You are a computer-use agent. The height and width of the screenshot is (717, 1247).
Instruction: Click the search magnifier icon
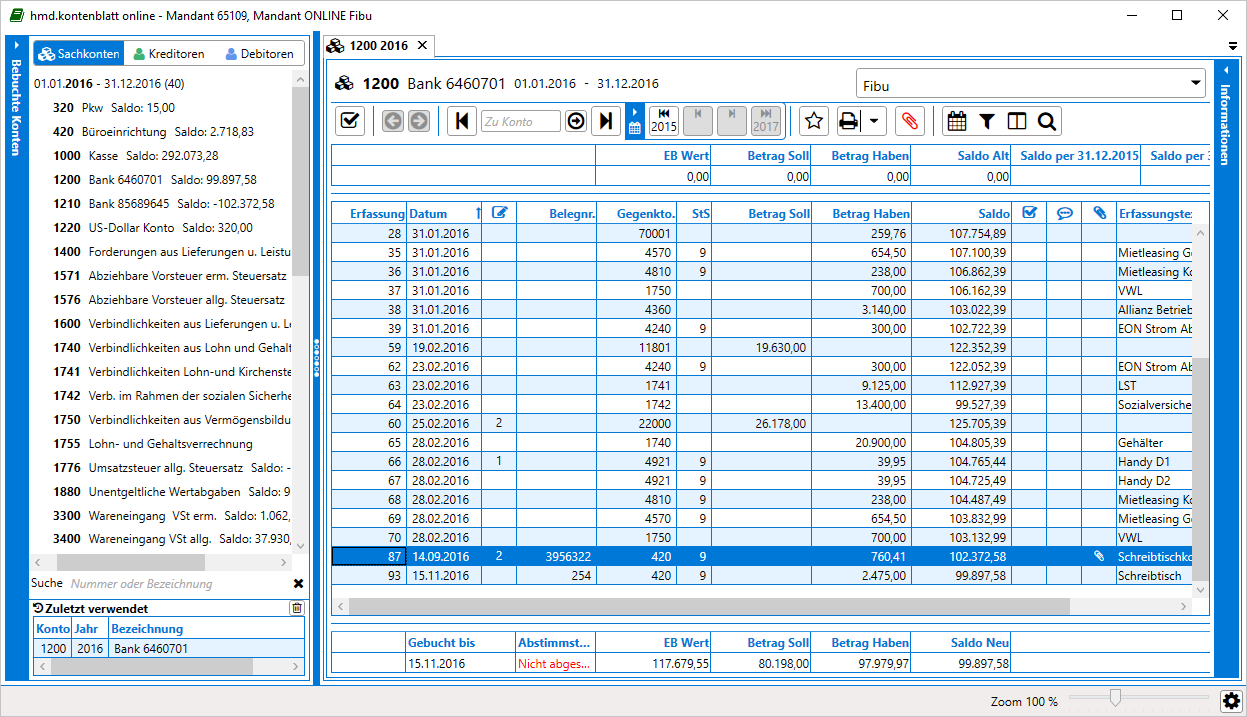click(x=1046, y=121)
